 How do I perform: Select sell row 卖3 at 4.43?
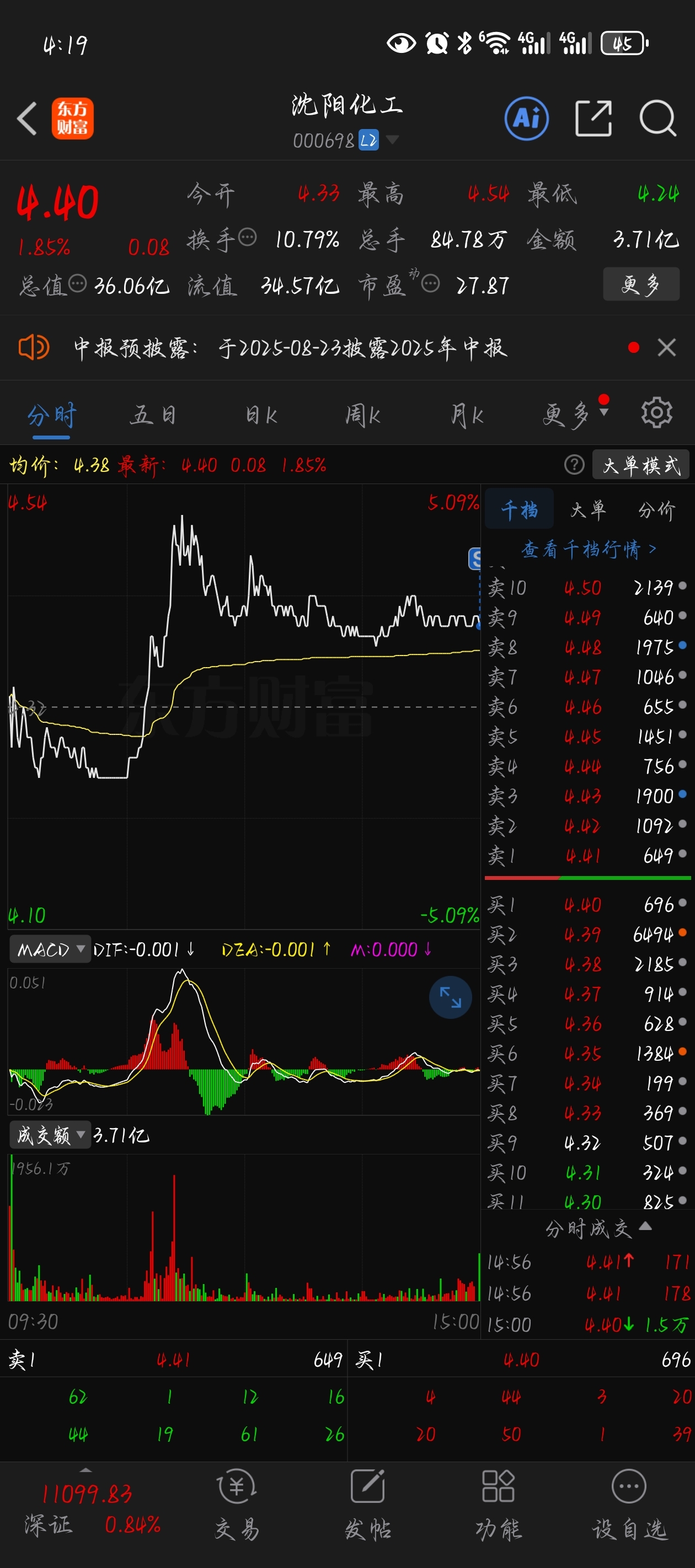click(587, 796)
